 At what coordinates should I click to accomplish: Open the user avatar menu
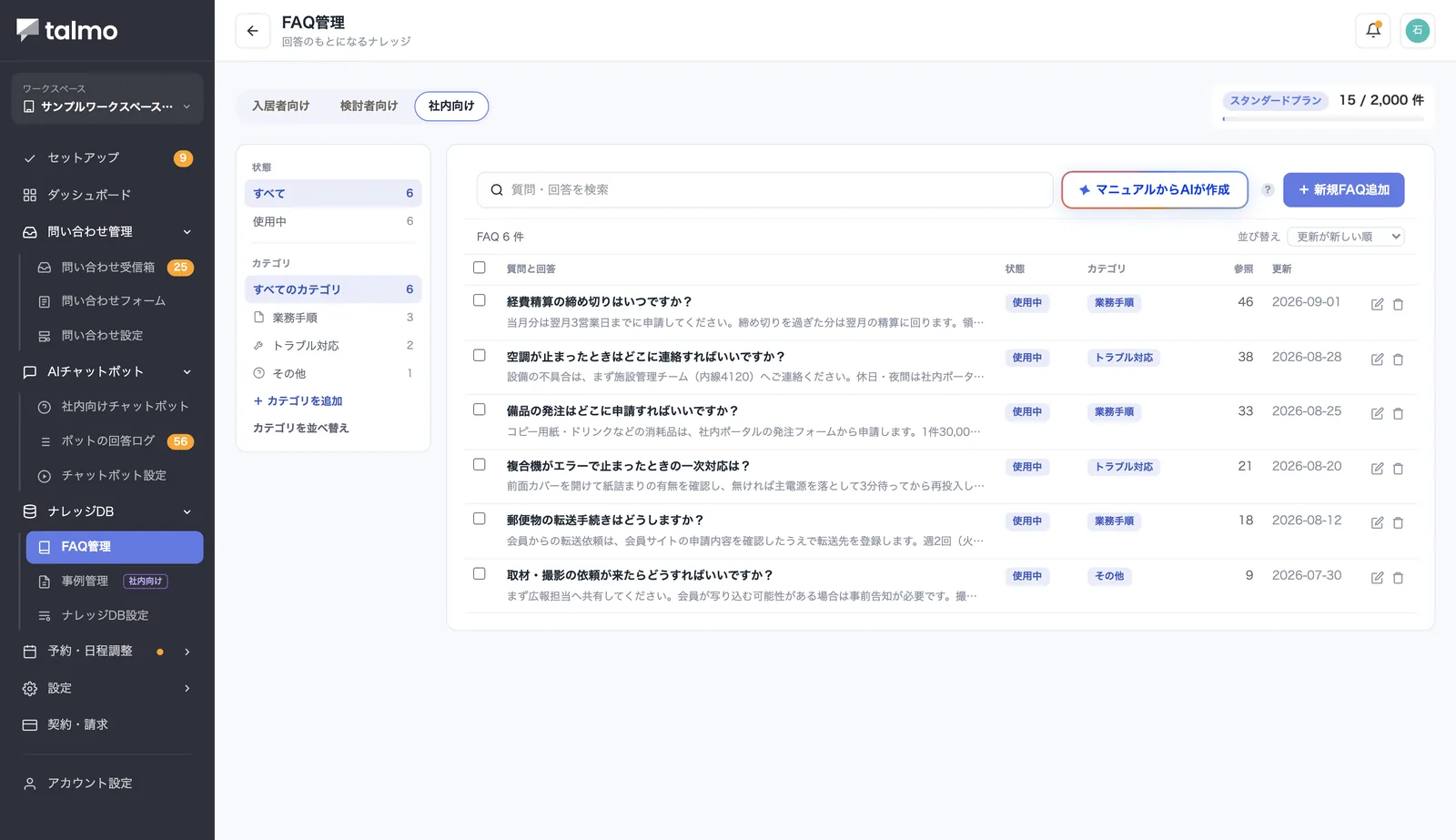(1417, 30)
